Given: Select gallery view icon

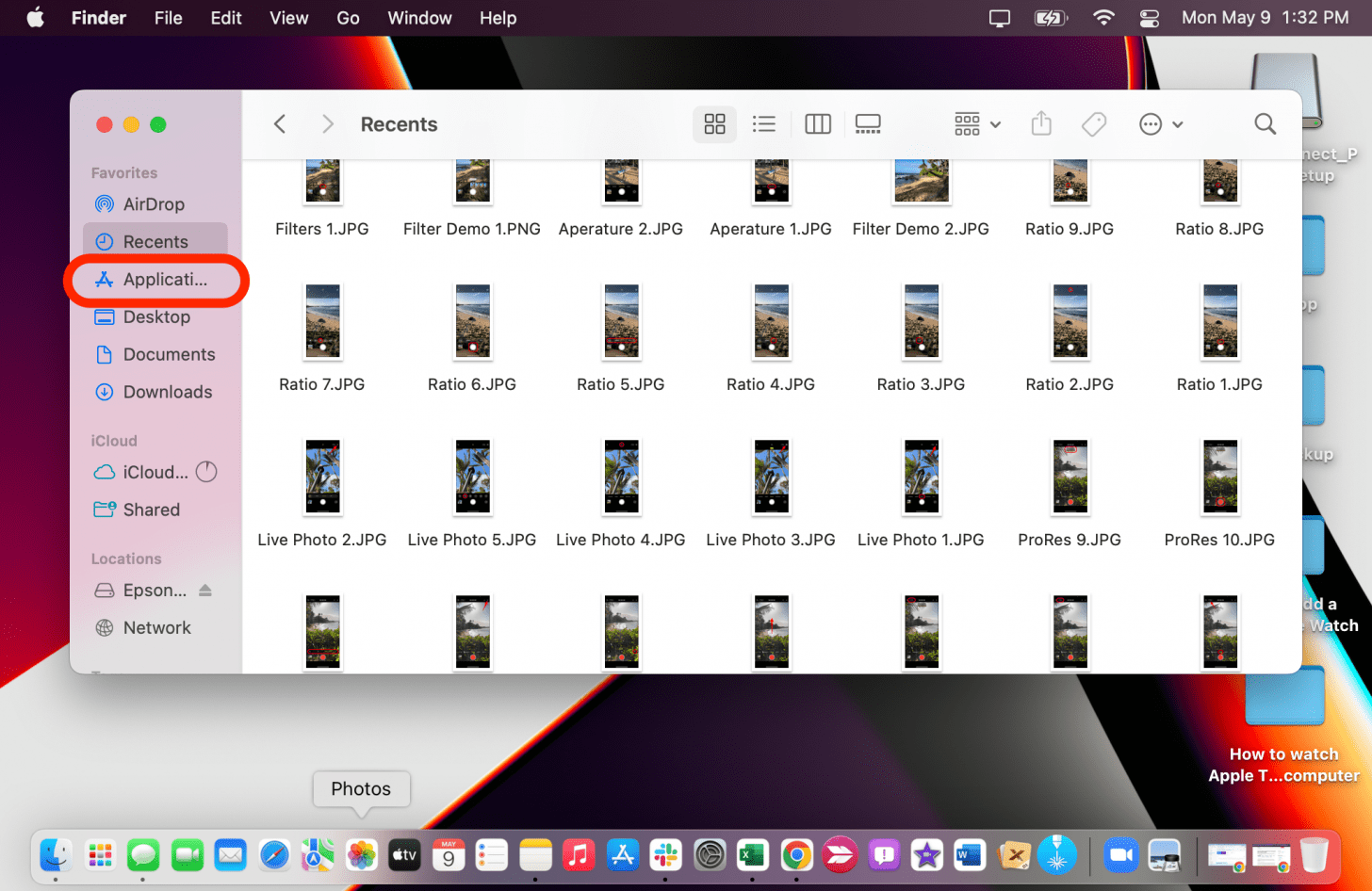Looking at the screenshot, I should pos(868,124).
